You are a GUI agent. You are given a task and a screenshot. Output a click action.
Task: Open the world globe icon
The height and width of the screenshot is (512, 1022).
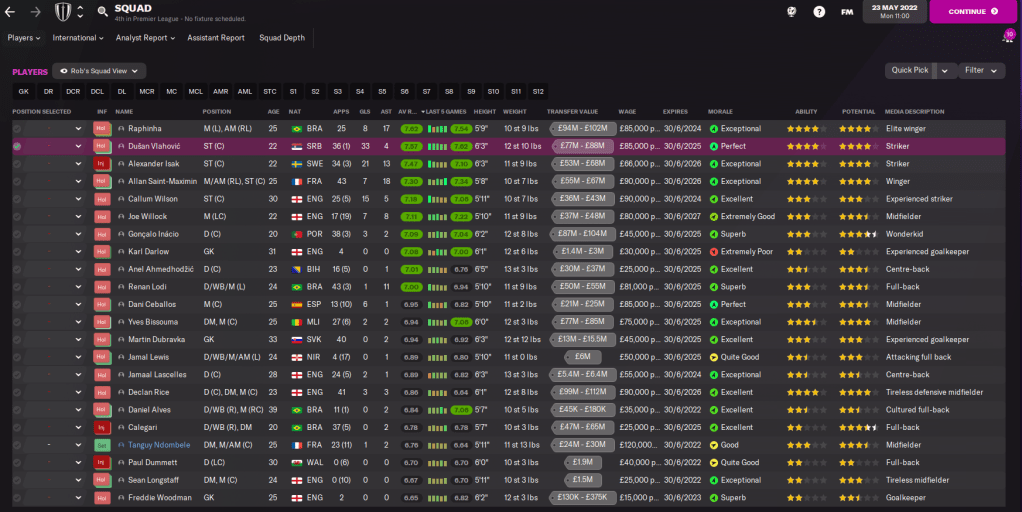789,12
